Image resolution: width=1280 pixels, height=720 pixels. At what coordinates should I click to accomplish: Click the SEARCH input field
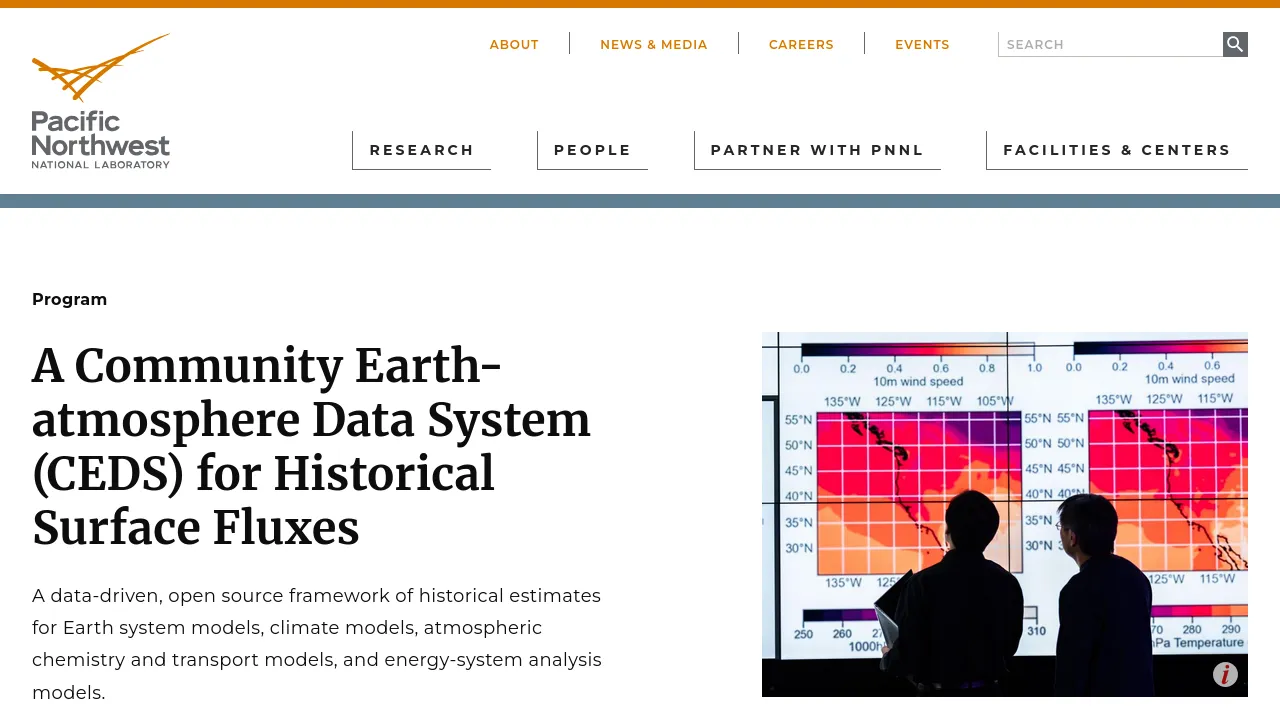(x=1100, y=44)
